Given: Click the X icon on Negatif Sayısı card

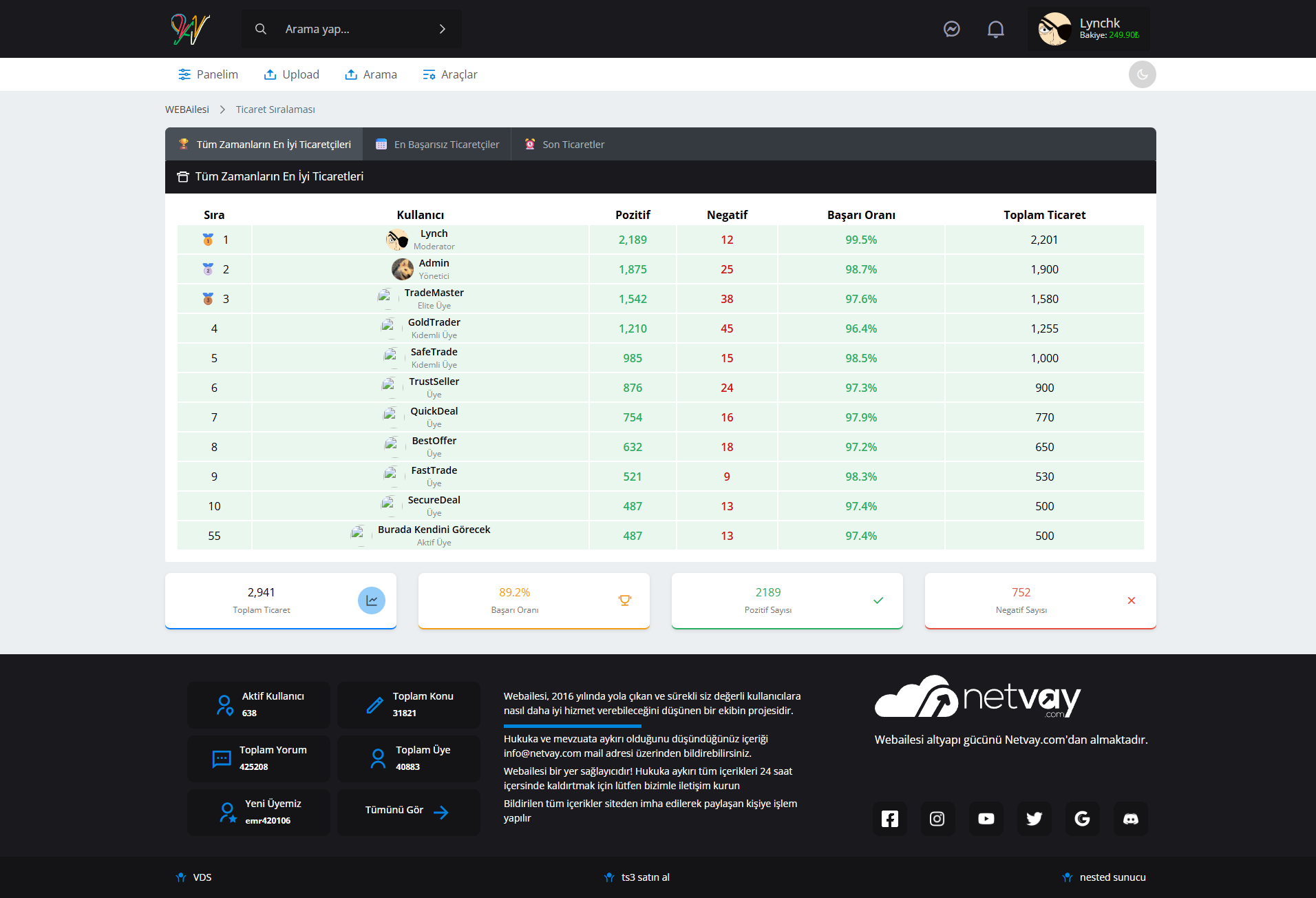Looking at the screenshot, I should pyautogui.click(x=1132, y=601).
